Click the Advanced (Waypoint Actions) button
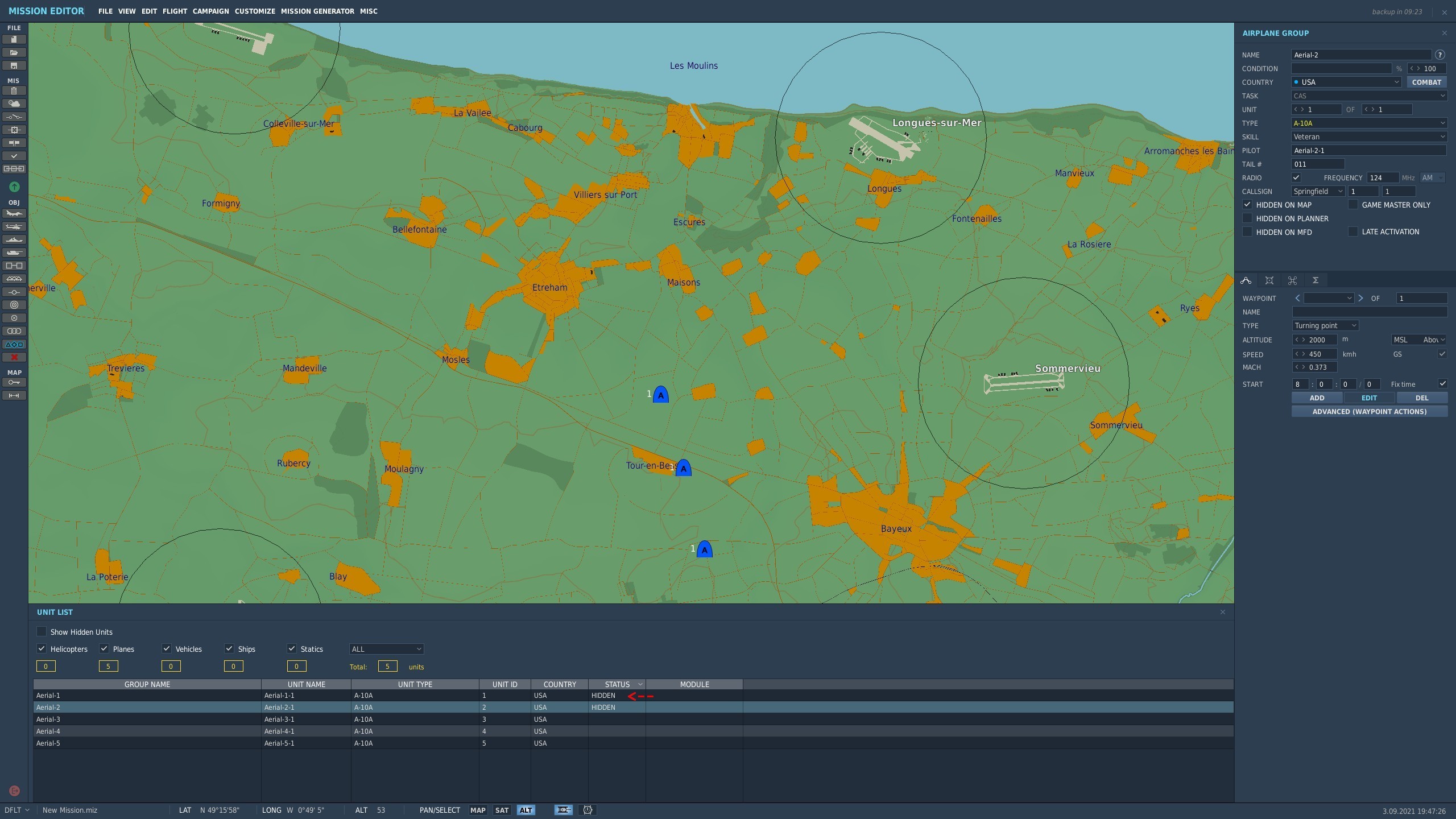 tap(1370, 411)
